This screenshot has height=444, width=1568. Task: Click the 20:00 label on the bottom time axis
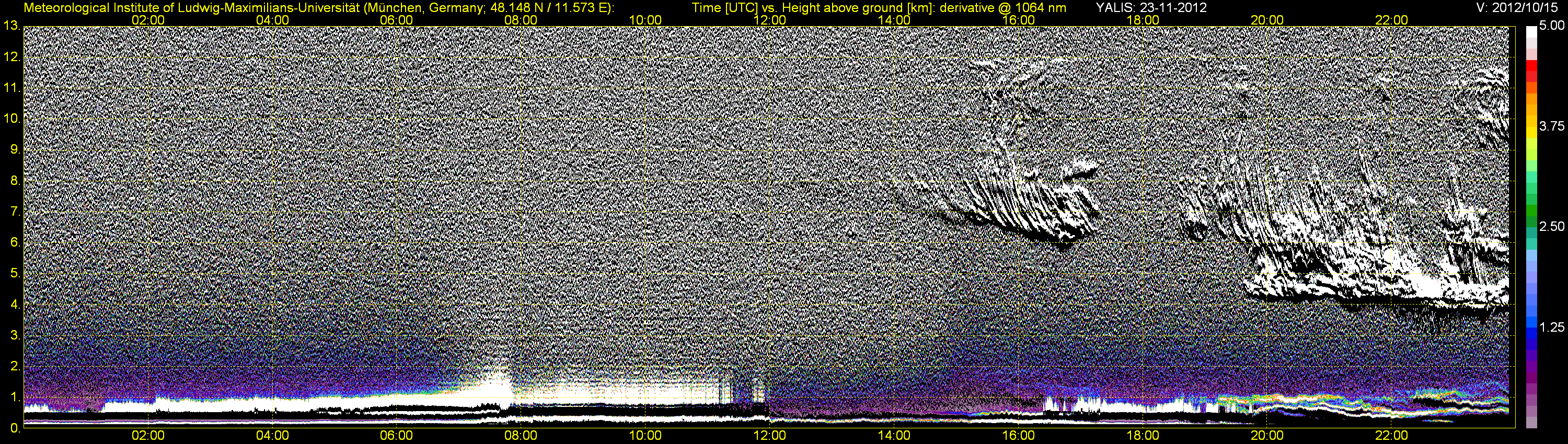(1267, 436)
